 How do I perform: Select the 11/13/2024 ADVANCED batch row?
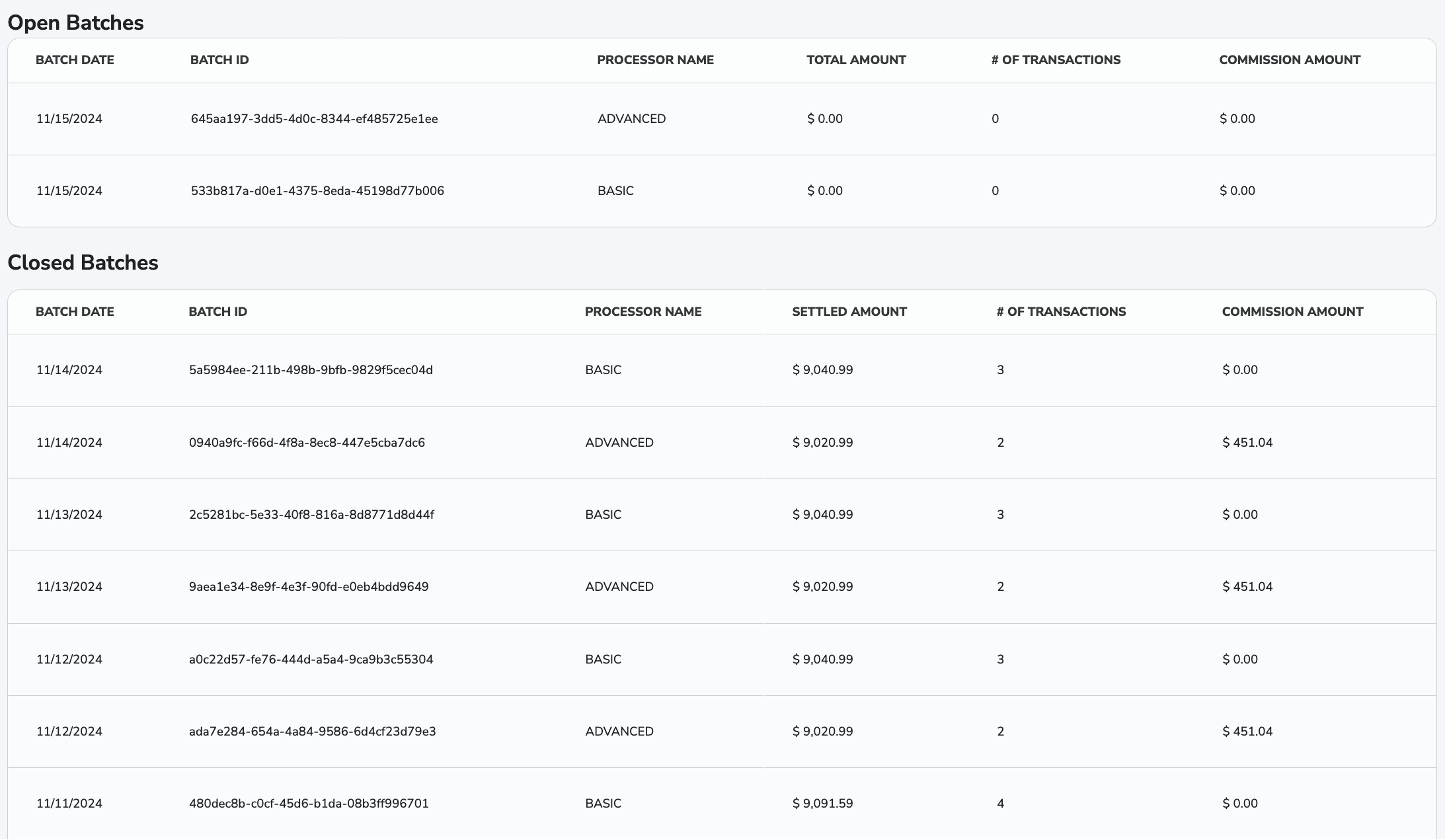click(308, 586)
